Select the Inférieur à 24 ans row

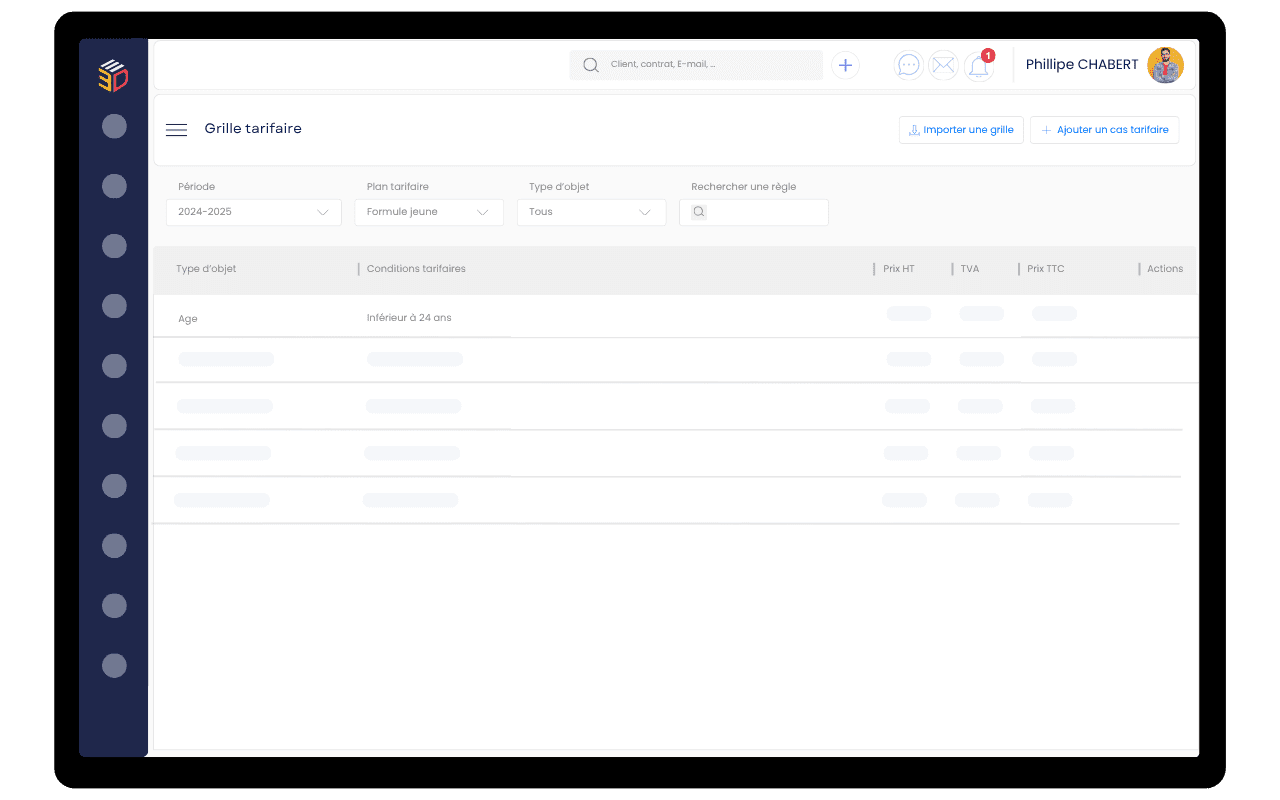[x=409, y=317]
